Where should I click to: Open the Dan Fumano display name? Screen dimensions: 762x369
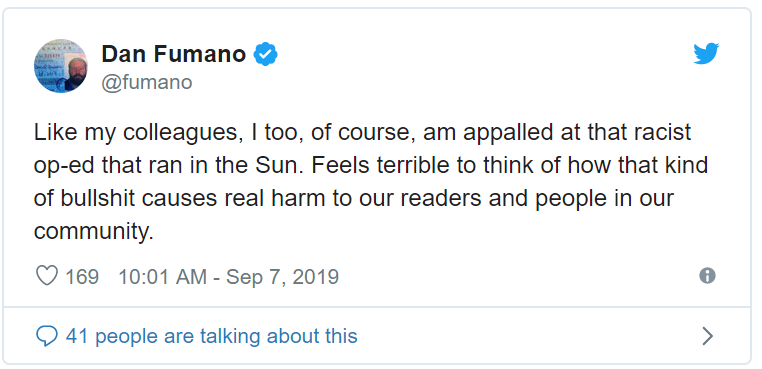(x=173, y=53)
